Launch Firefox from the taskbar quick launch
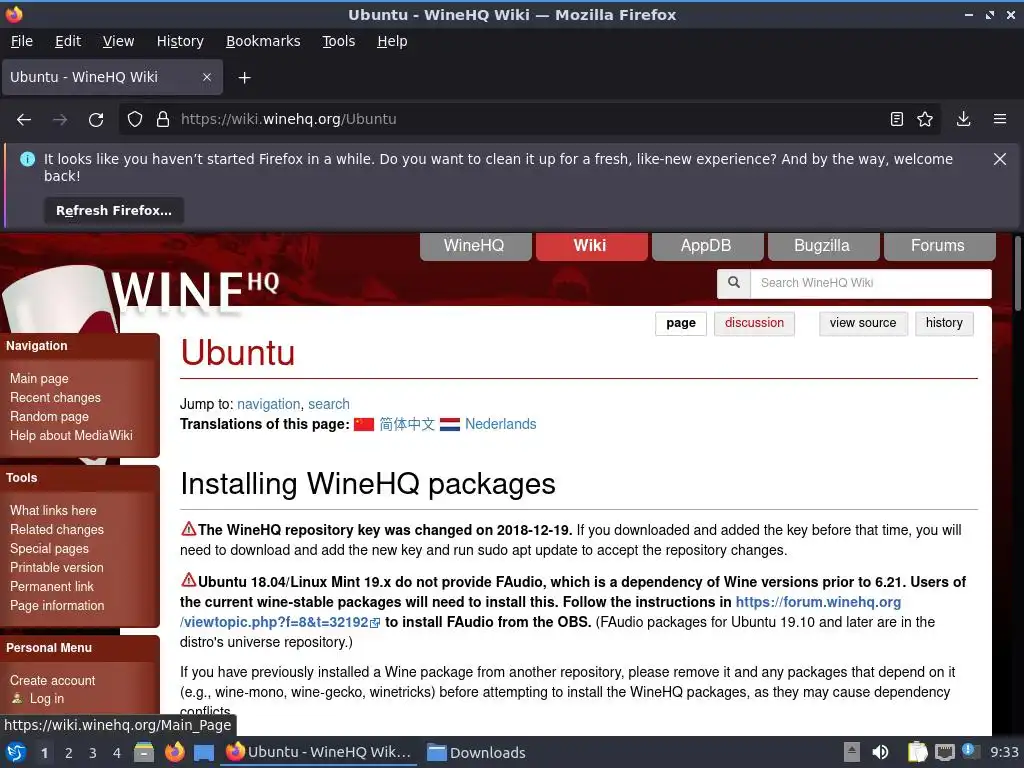The image size is (1024, 768). click(x=174, y=752)
